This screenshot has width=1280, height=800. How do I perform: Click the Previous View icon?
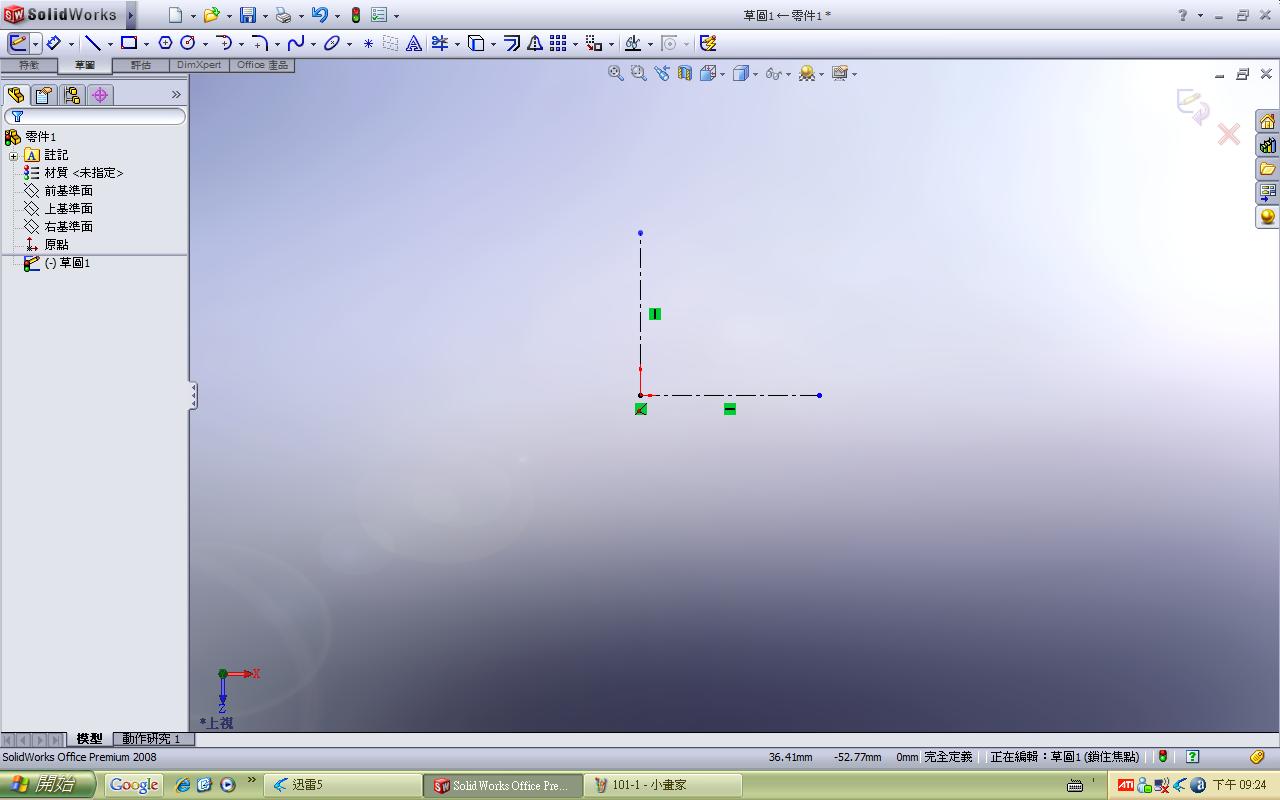click(x=662, y=73)
